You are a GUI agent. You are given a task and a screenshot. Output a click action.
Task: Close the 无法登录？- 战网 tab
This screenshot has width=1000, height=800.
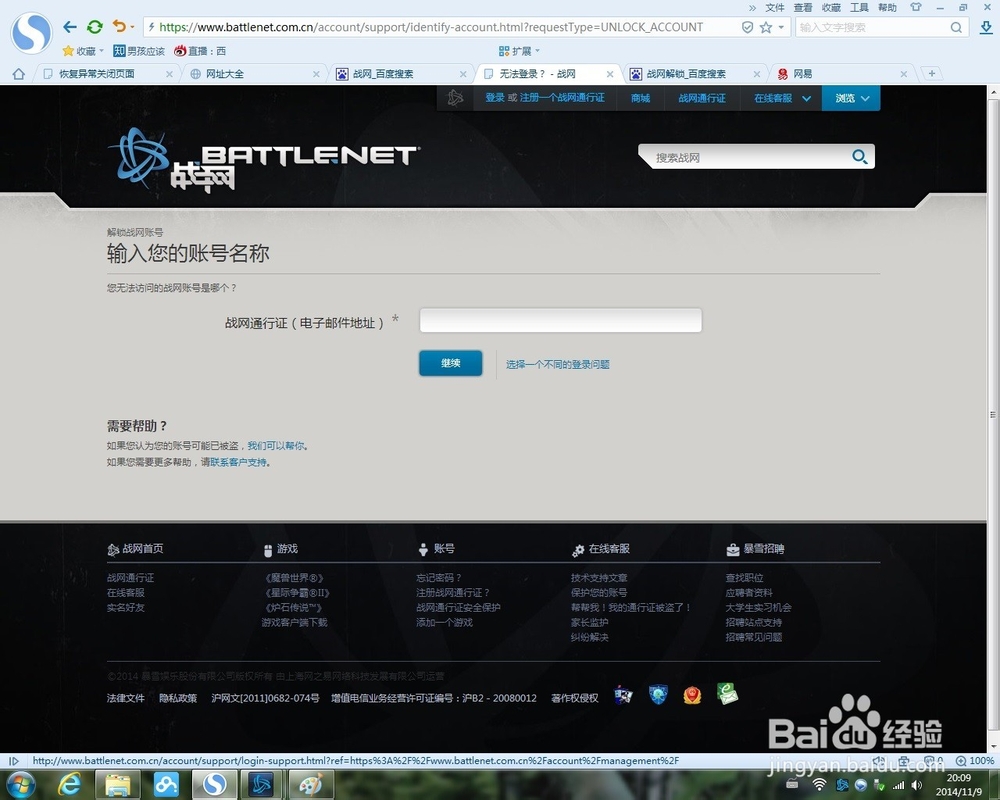(610, 74)
